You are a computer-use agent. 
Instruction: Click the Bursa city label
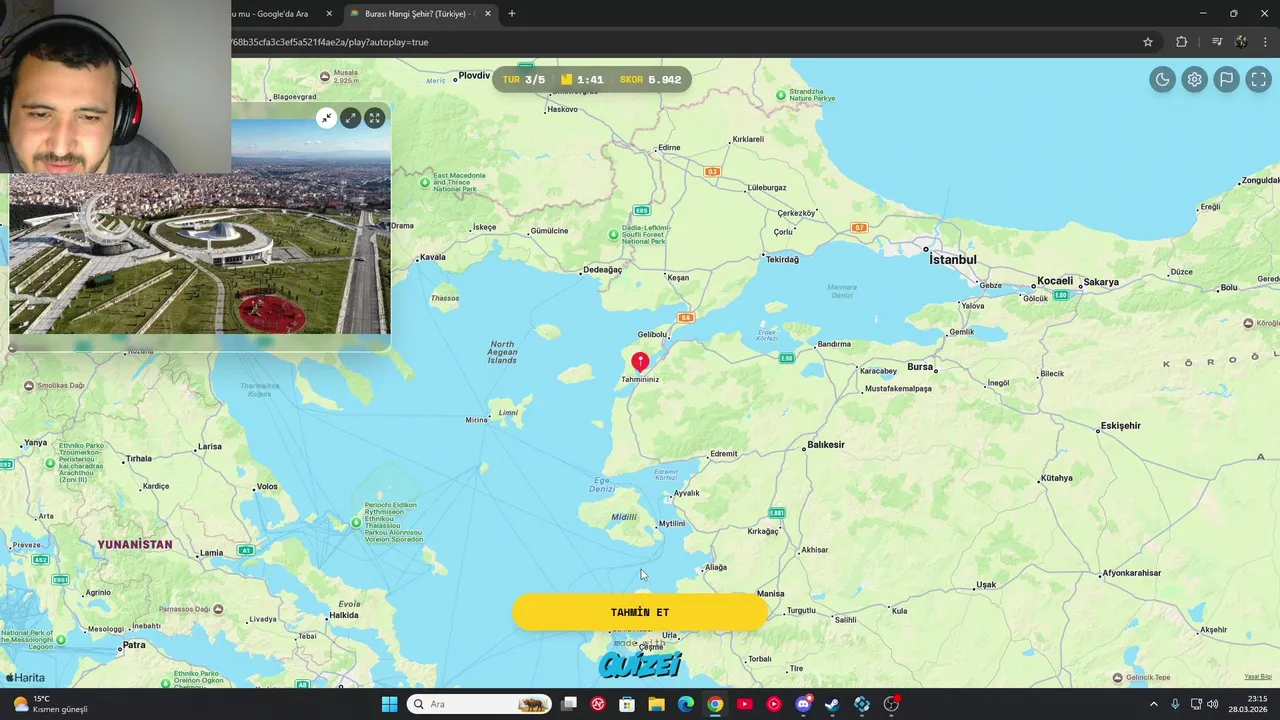tap(920, 367)
